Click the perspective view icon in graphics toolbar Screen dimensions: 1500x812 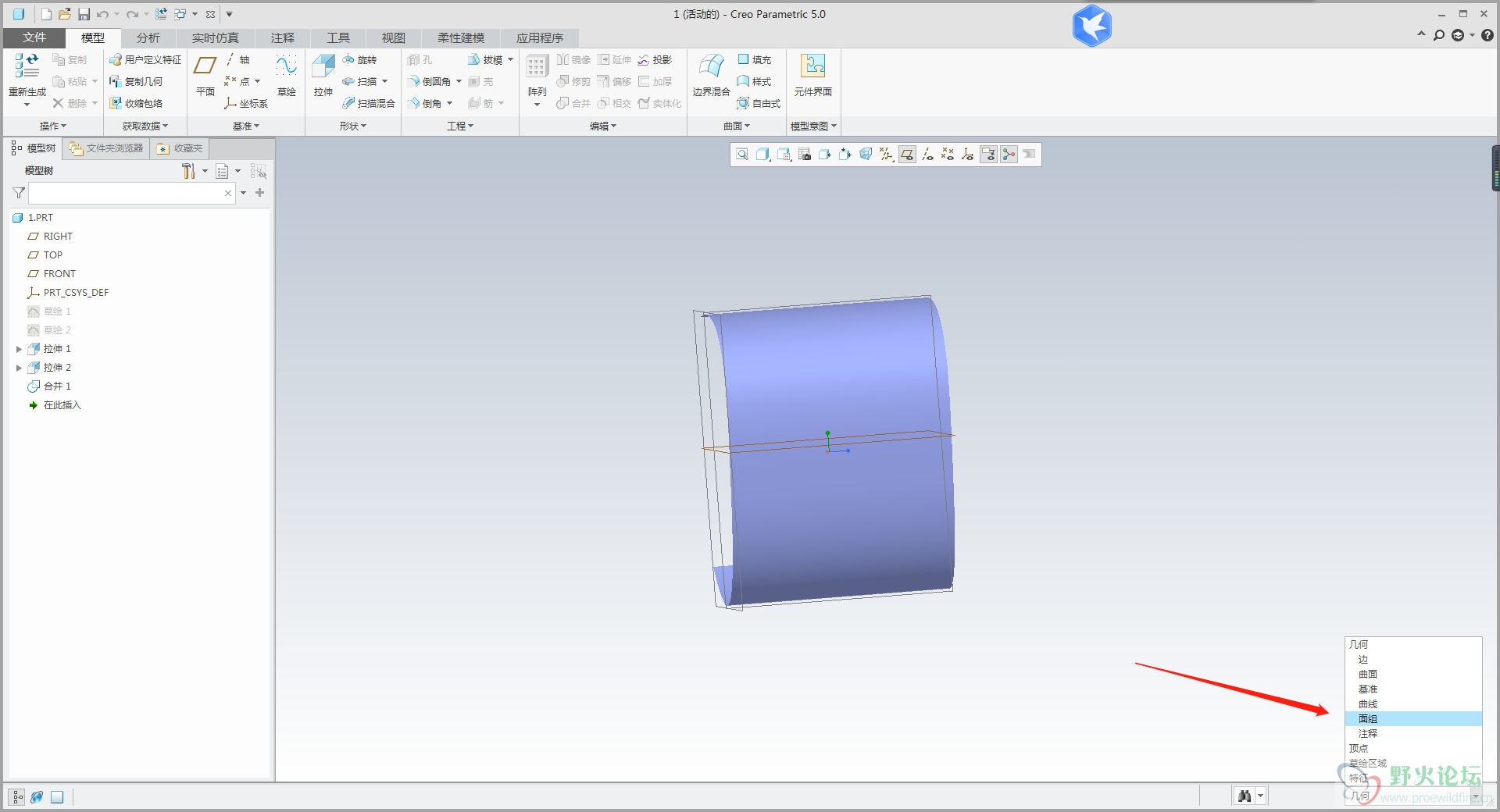coord(866,155)
